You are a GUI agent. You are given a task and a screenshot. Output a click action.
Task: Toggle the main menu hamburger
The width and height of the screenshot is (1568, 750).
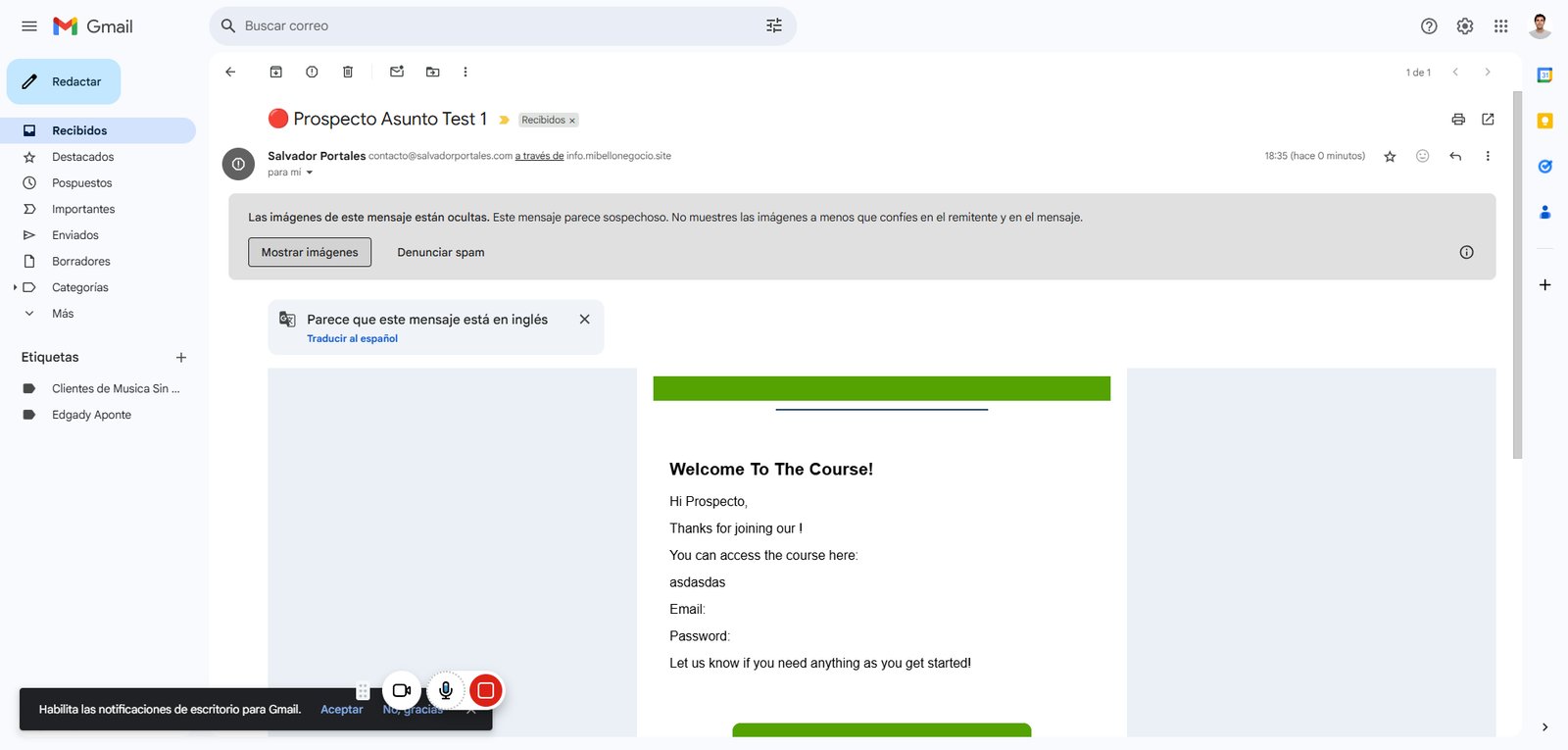point(29,26)
